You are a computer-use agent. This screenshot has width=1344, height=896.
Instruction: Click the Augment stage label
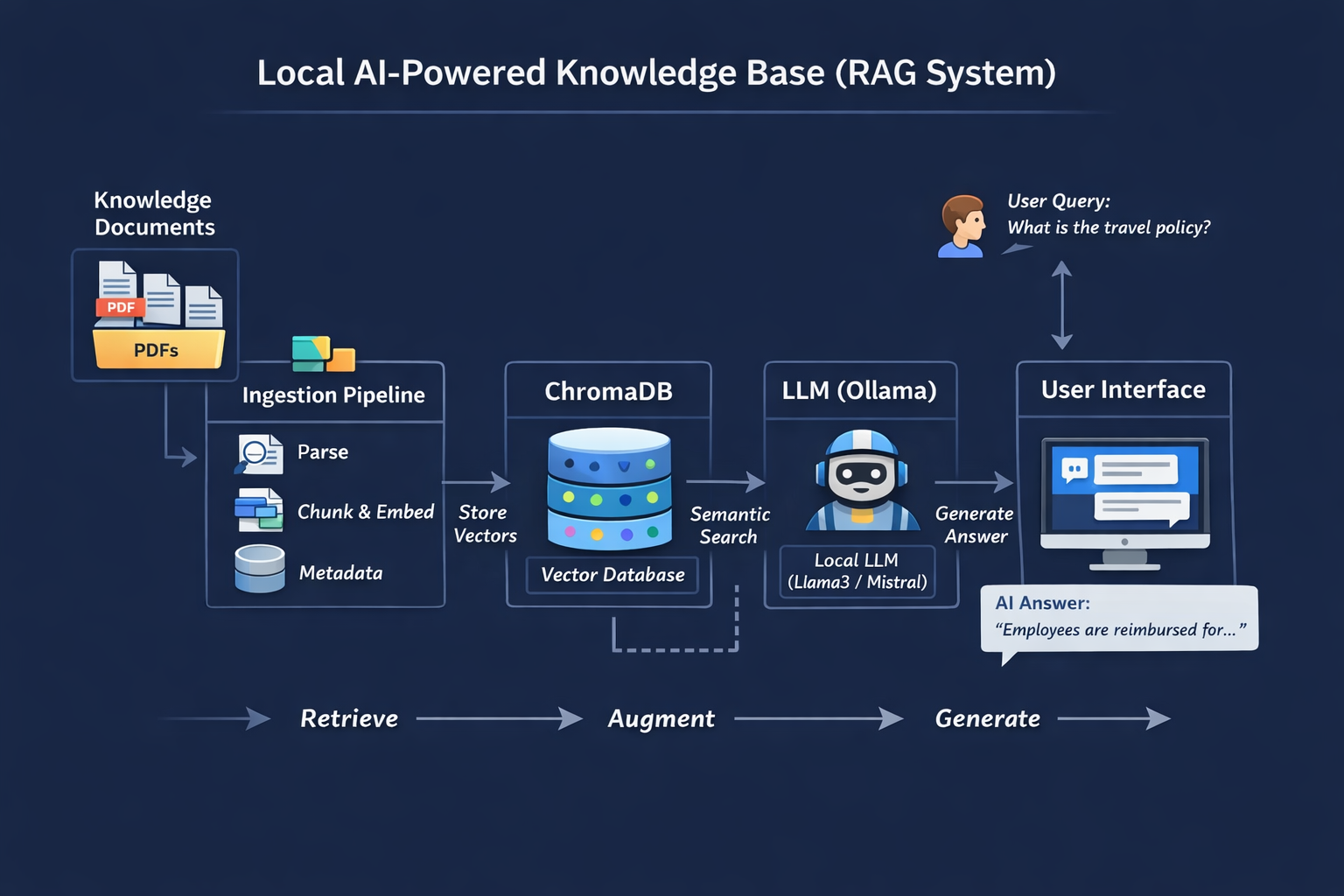pos(661,718)
